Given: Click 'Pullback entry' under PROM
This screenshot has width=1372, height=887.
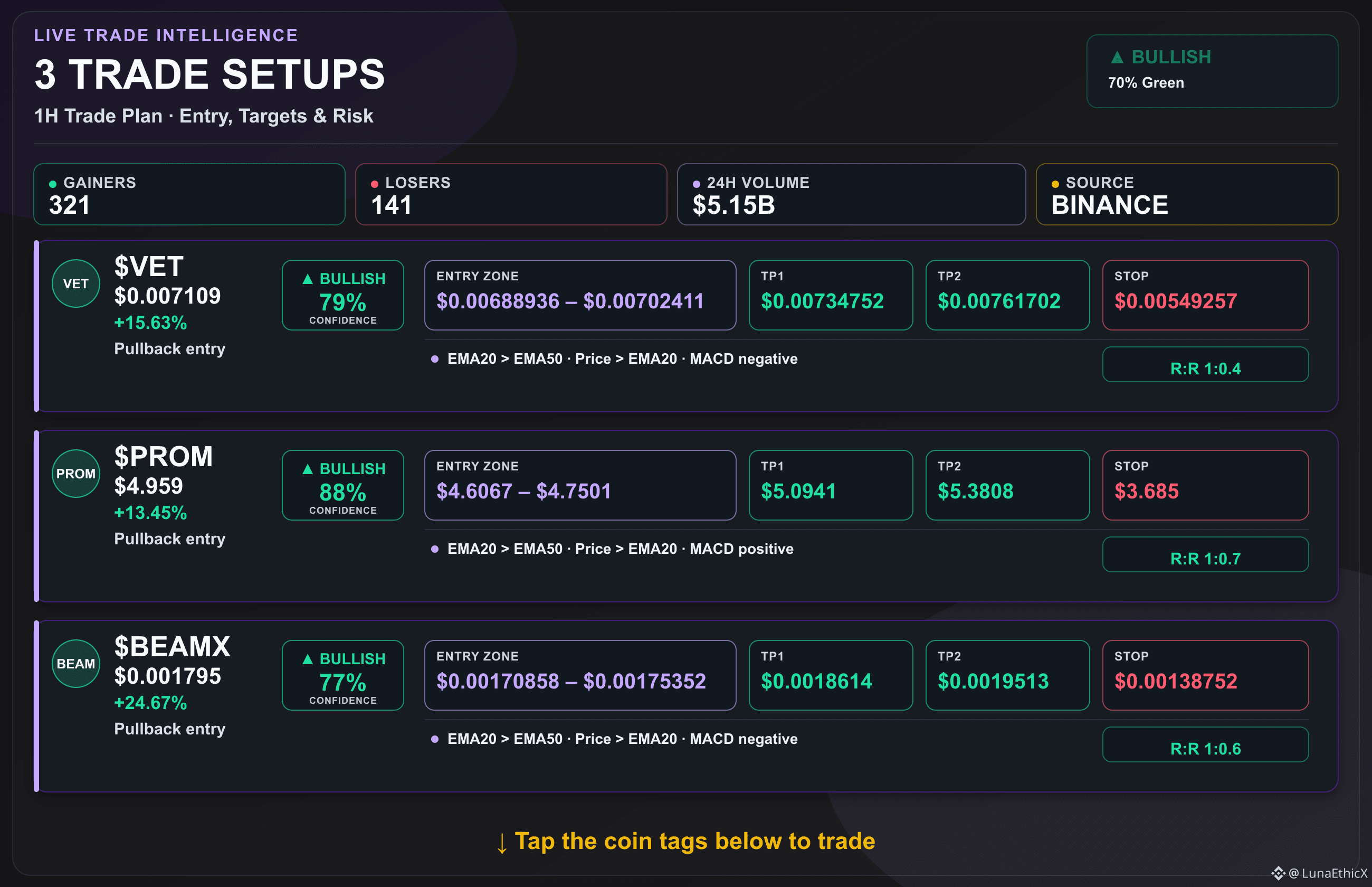Looking at the screenshot, I should click(170, 539).
